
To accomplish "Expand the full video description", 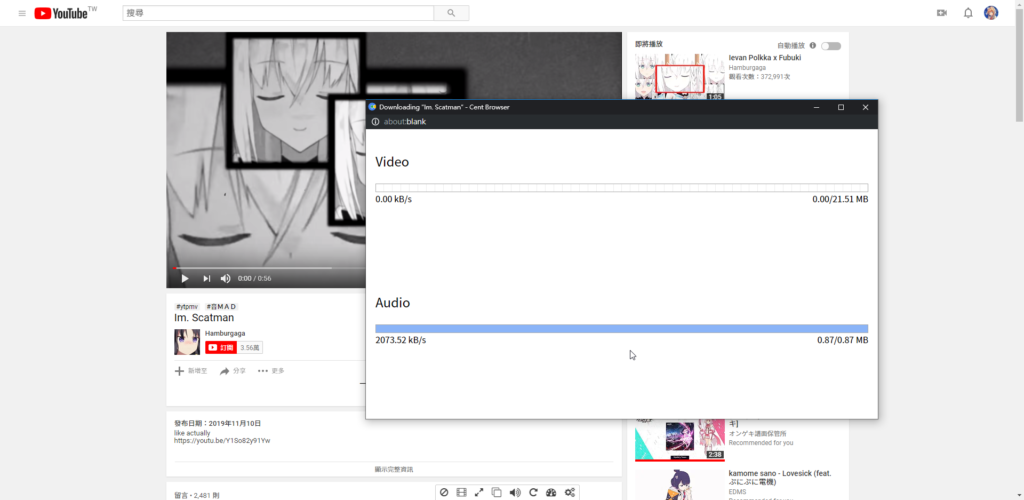I will point(393,469).
